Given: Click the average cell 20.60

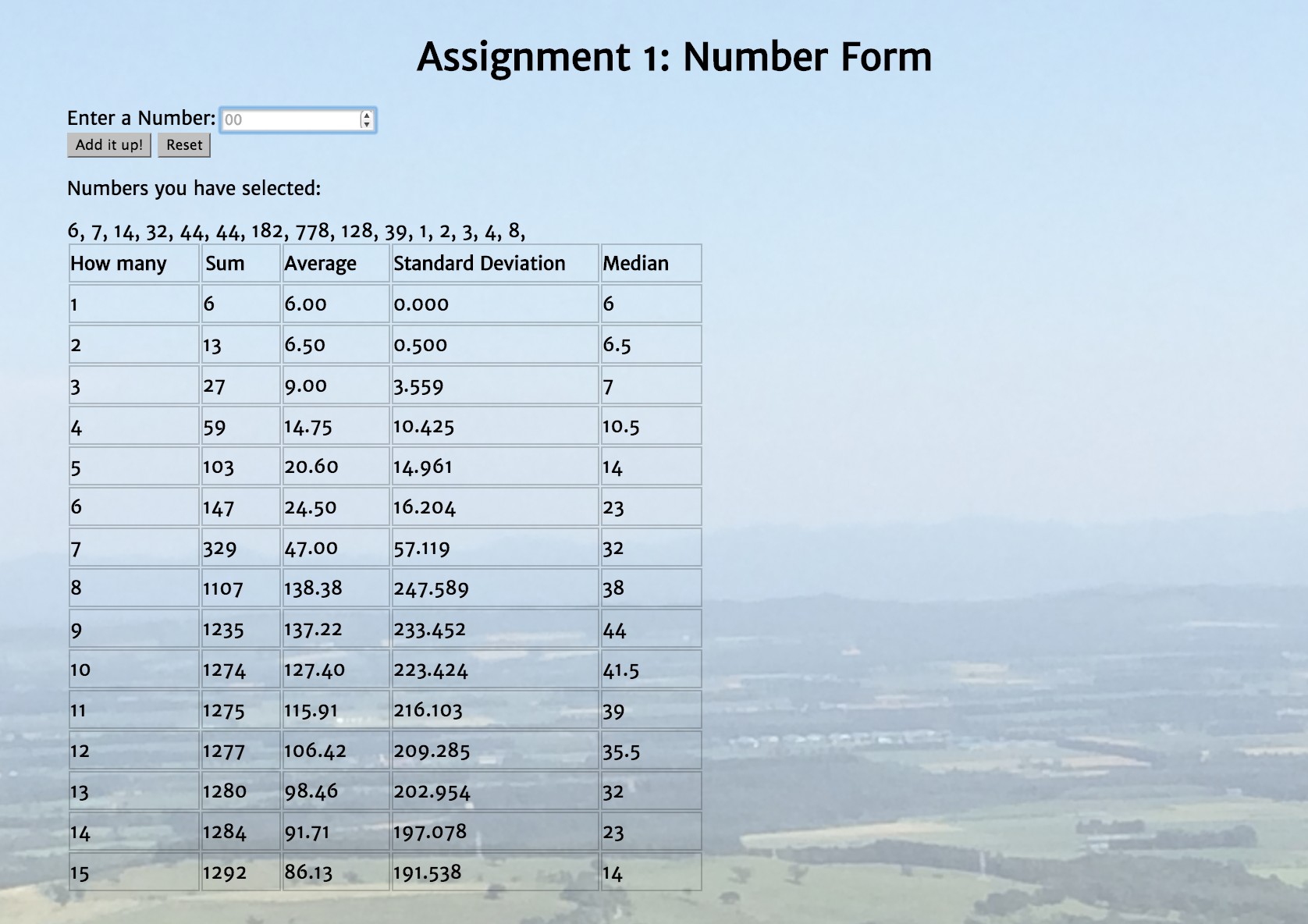Looking at the screenshot, I should [336, 466].
